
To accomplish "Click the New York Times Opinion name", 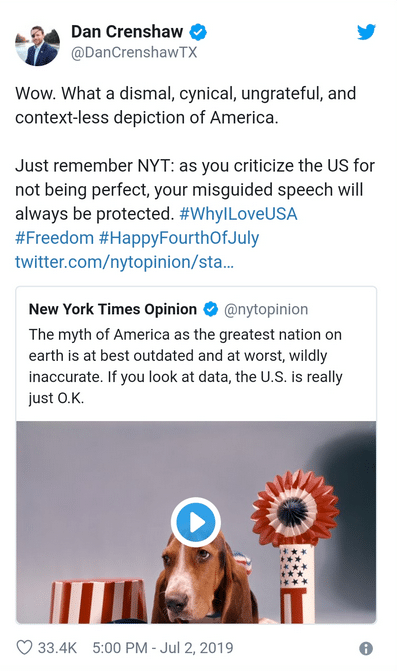I will (x=113, y=309).
